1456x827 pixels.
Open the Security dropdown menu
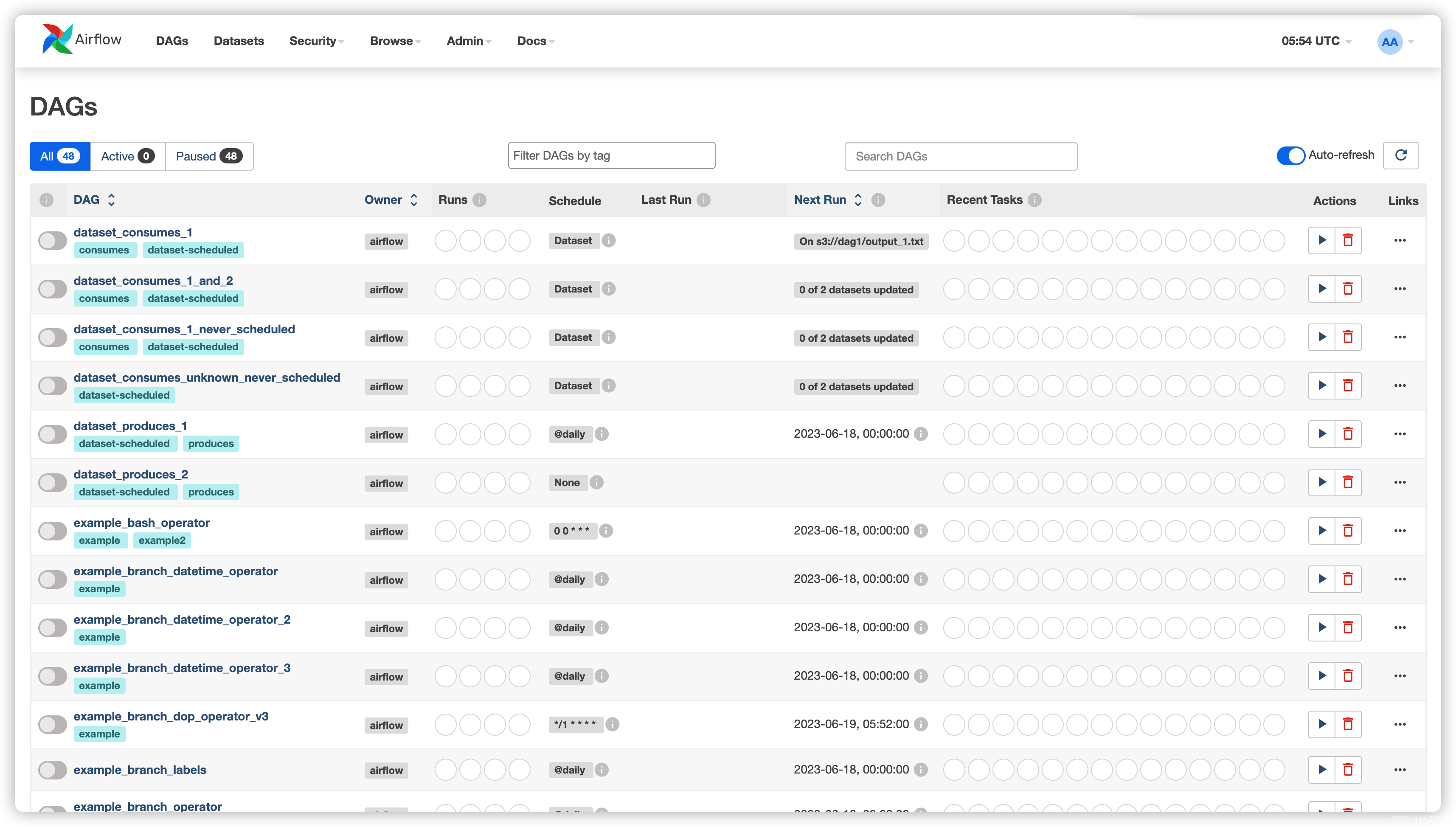(316, 41)
